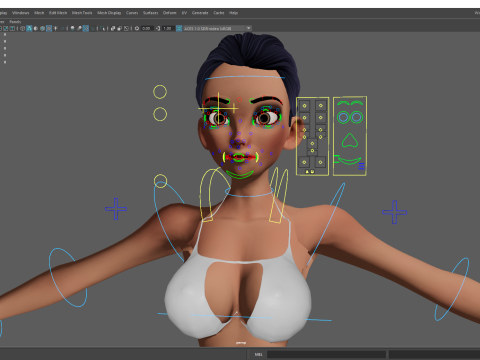This screenshot has height=360, width=480.
Task: Open the Generate menu
Action: pos(200,13)
